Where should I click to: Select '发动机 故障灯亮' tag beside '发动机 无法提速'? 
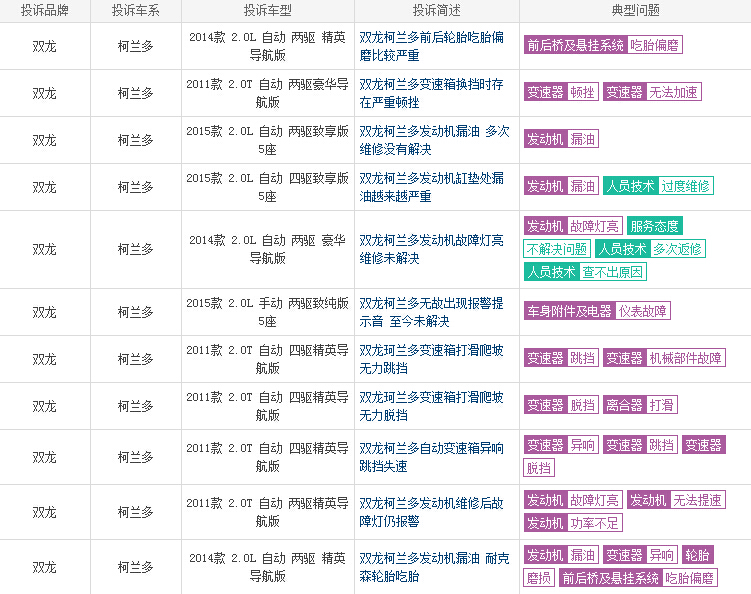pyautogui.click(x=573, y=500)
